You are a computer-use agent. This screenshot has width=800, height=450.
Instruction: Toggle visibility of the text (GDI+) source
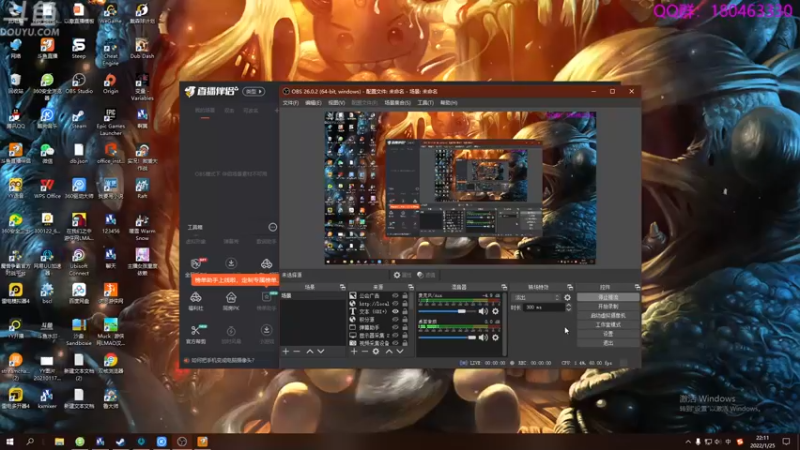click(x=395, y=311)
